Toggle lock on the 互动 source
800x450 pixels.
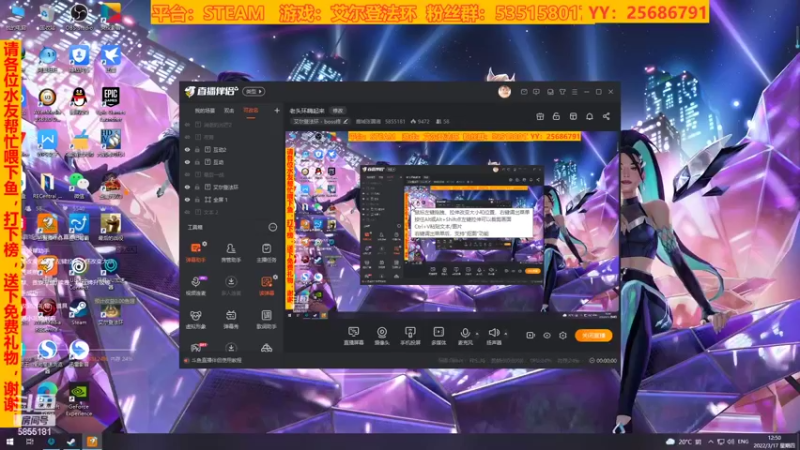click(197, 162)
